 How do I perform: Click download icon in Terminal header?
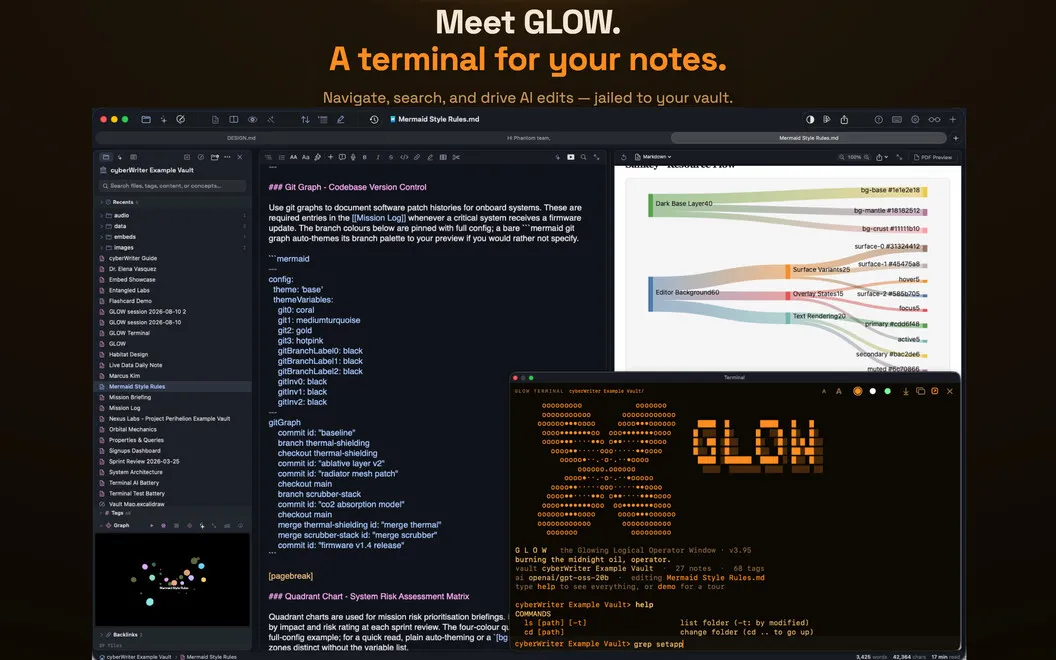pyautogui.click(x=906, y=391)
